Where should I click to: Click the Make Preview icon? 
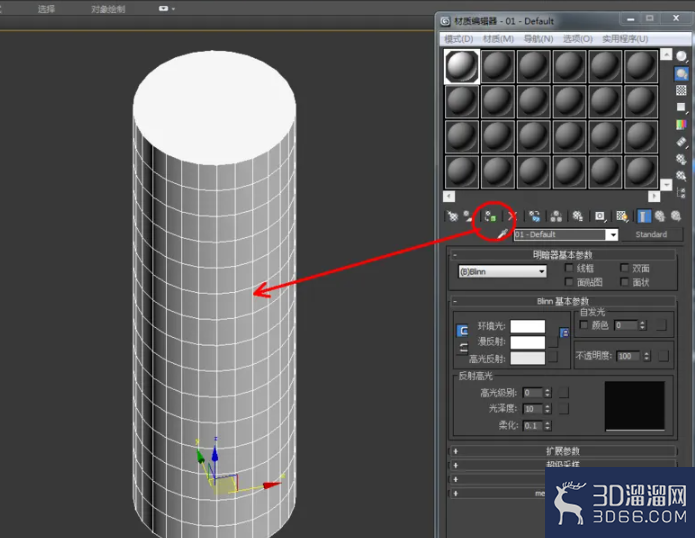click(681, 142)
